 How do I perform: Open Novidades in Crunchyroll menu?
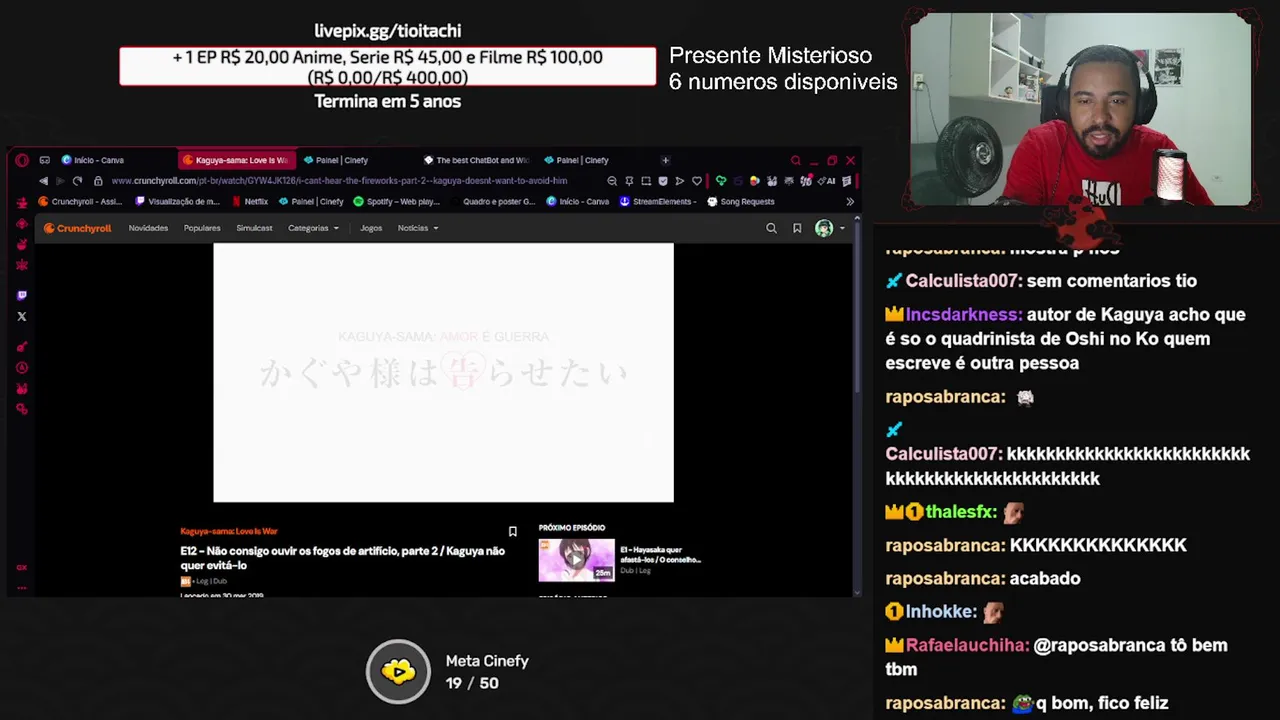click(x=148, y=228)
